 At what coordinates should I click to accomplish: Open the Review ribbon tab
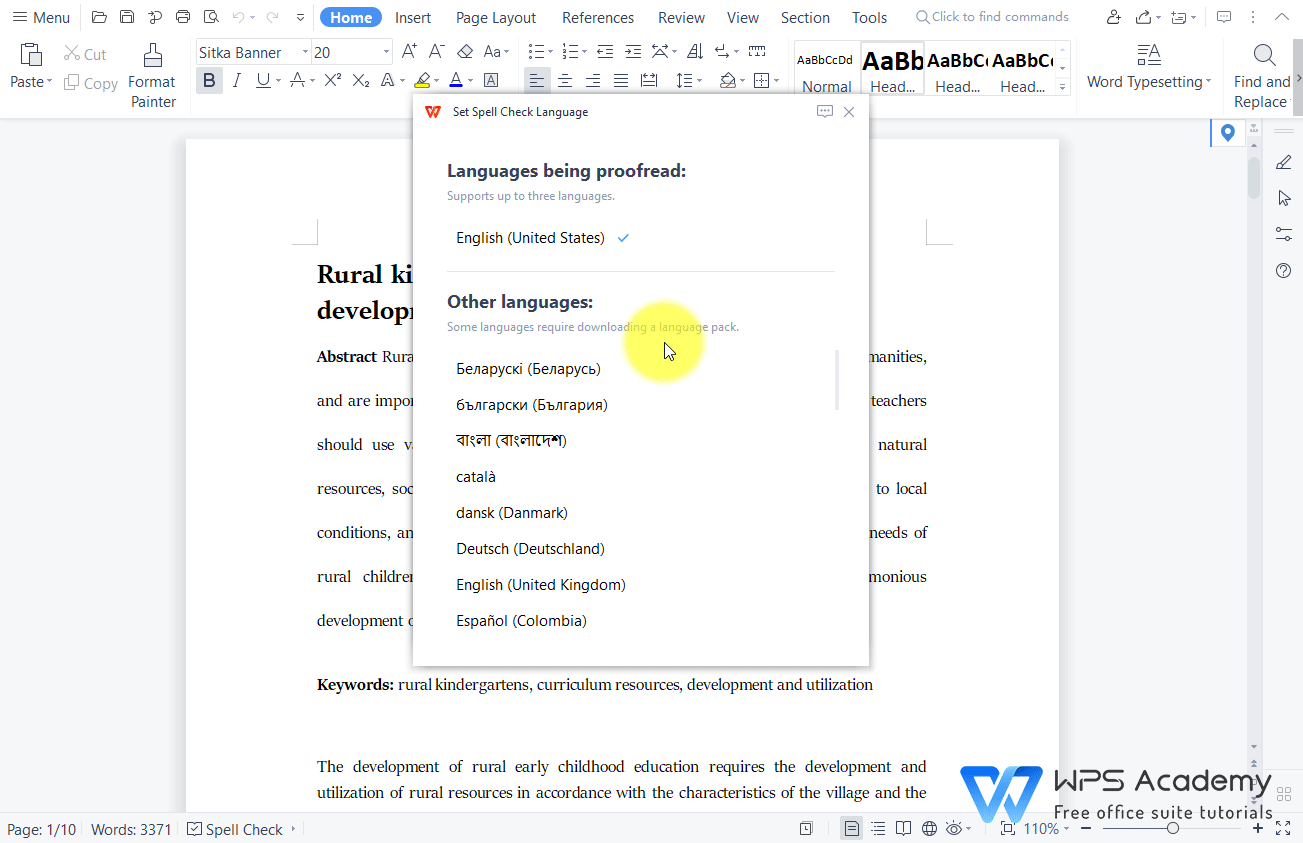681,17
